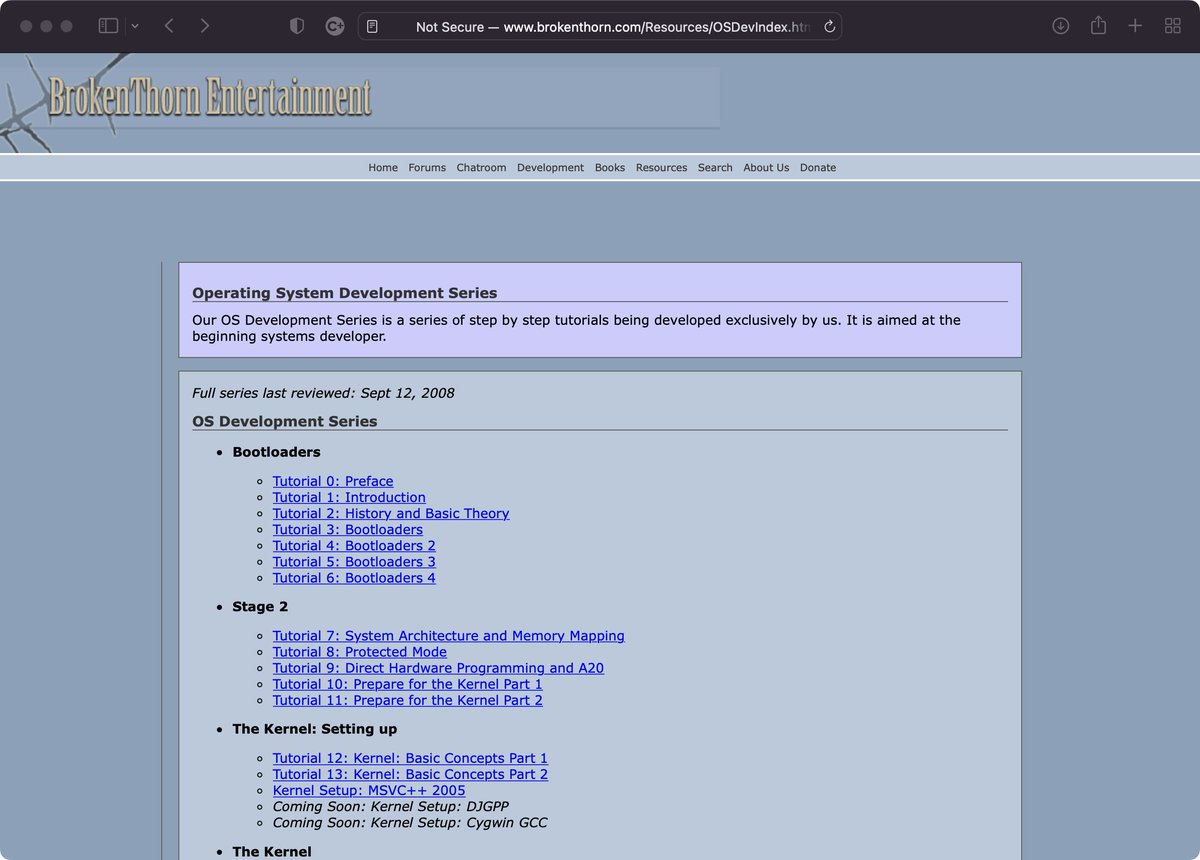This screenshot has width=1200, height=860.
Task: Go back to the previous page
Action: point(169,26)
